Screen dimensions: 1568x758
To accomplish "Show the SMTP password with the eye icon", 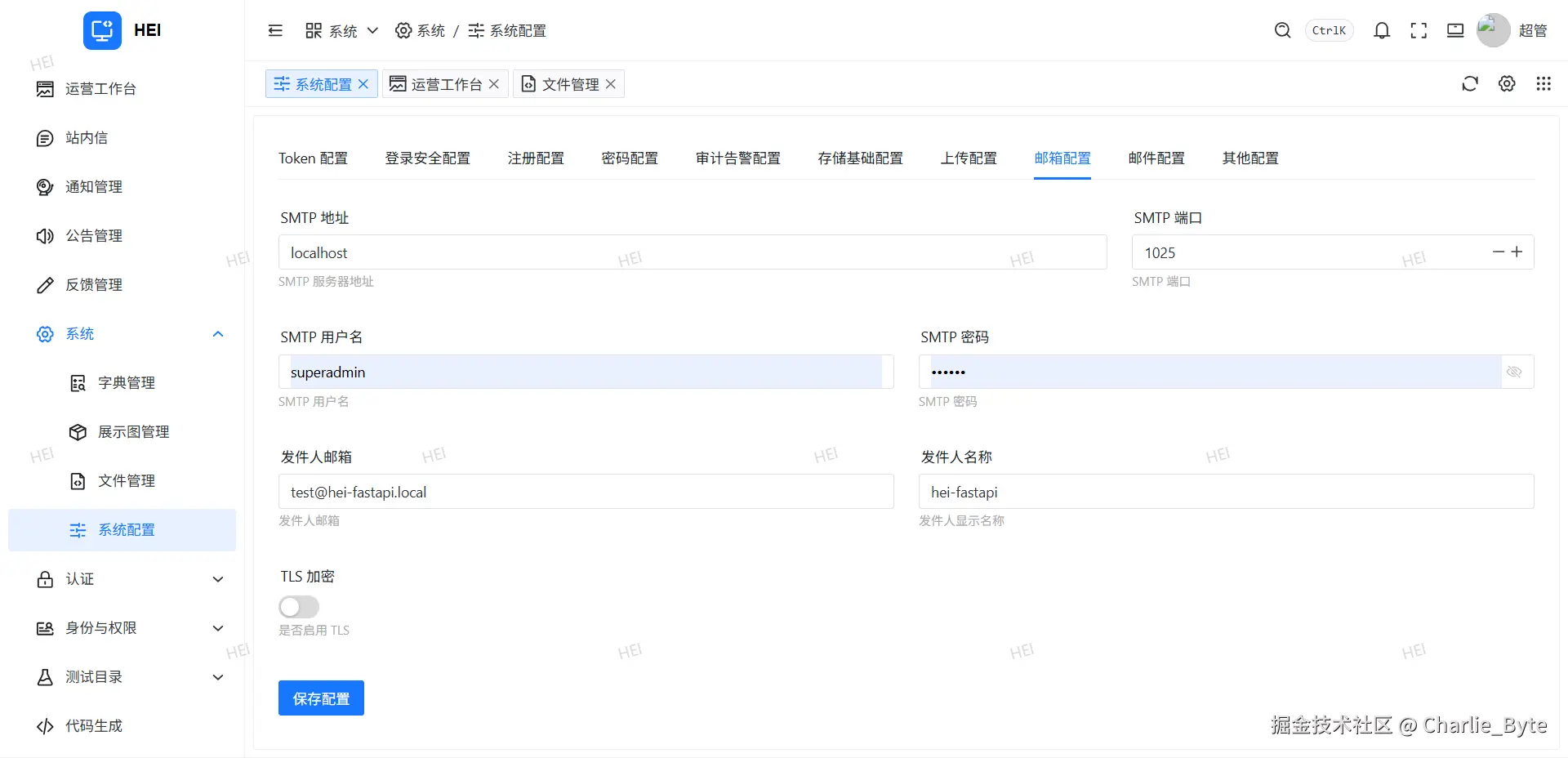I will coord(1514,372).
